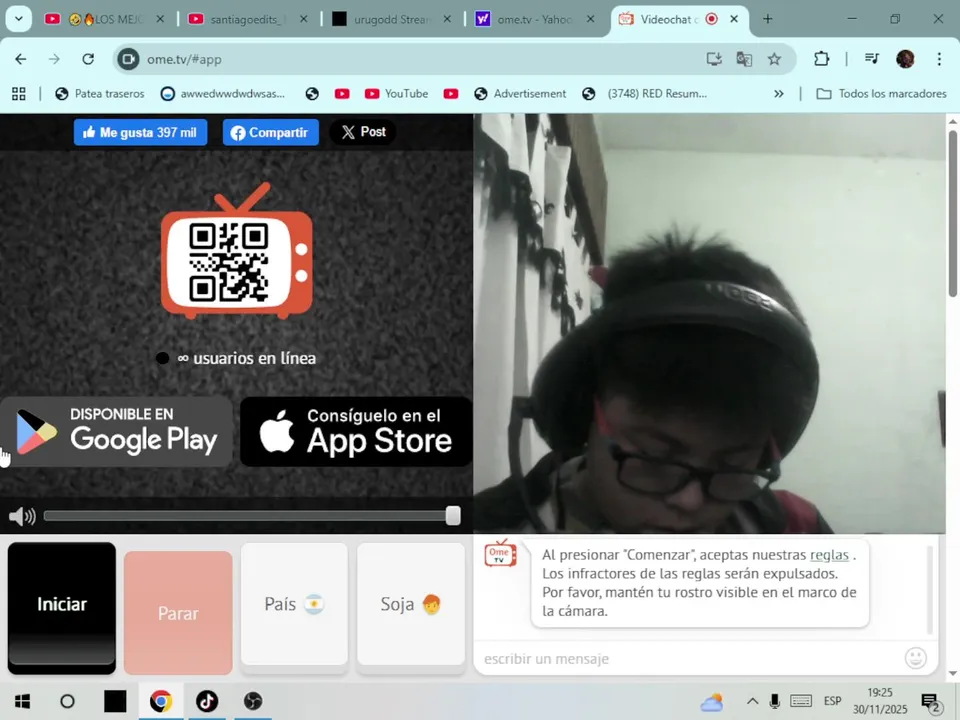Image resolution: width=960 pixels, height=720 pixels.
Task: Close the Videochat tab
Action: 733,19
